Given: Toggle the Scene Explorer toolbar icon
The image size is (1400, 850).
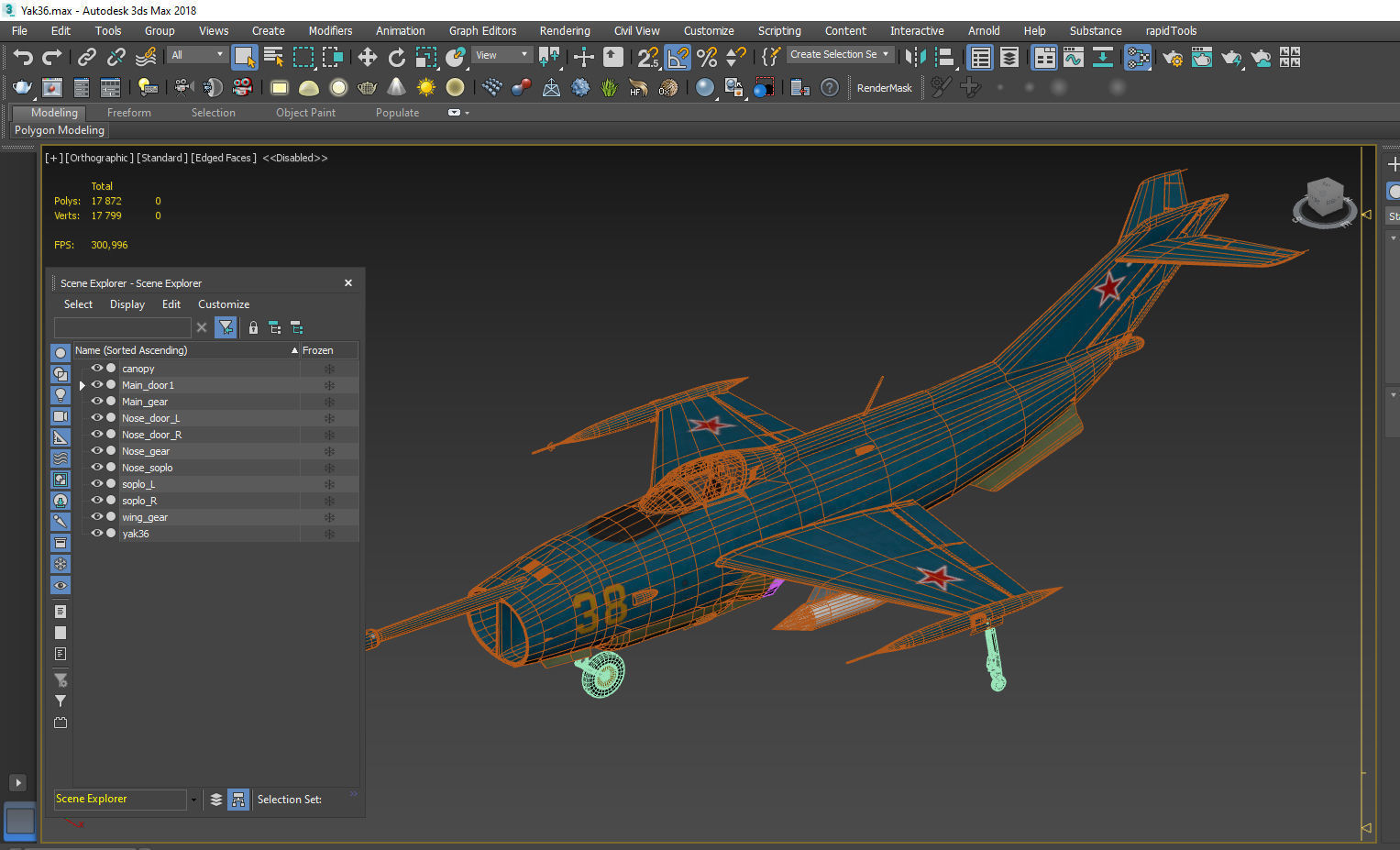Looking at the screenshot, I should tap(980, 58).
